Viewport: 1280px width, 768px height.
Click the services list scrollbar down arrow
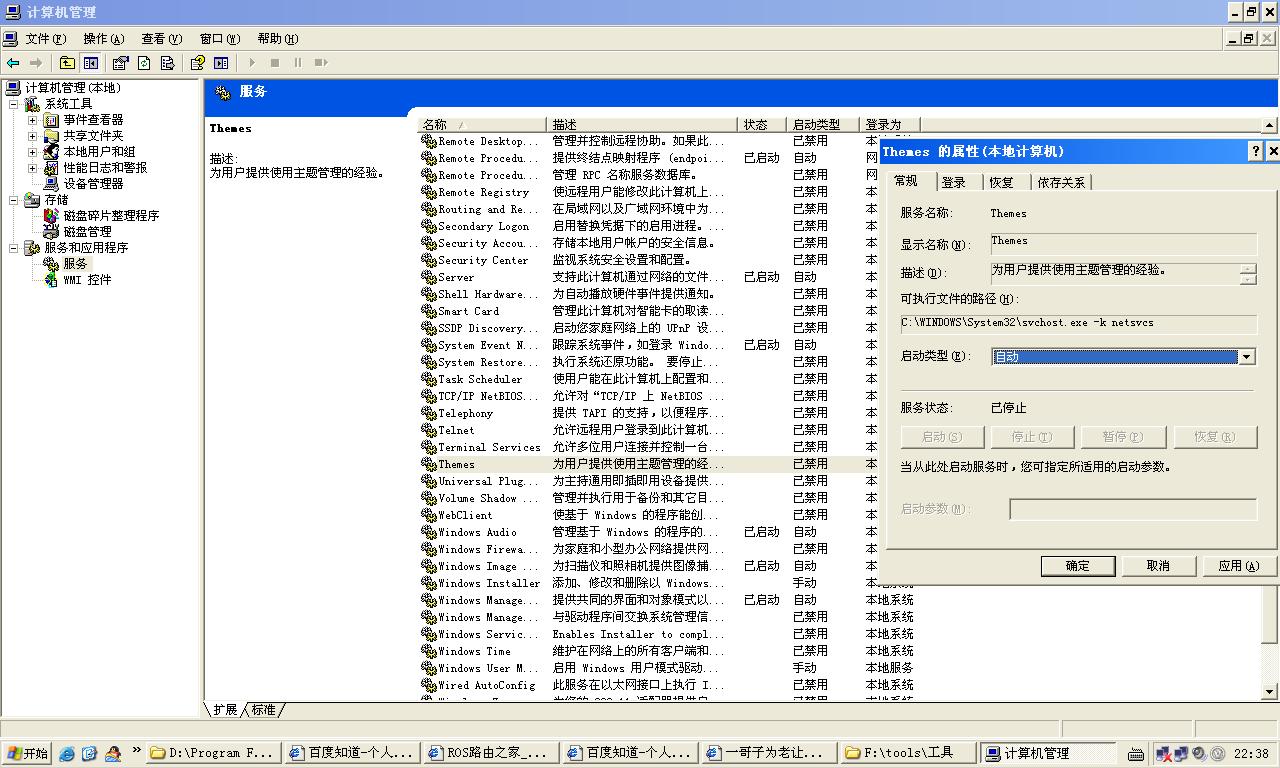tap(1270, 691)
